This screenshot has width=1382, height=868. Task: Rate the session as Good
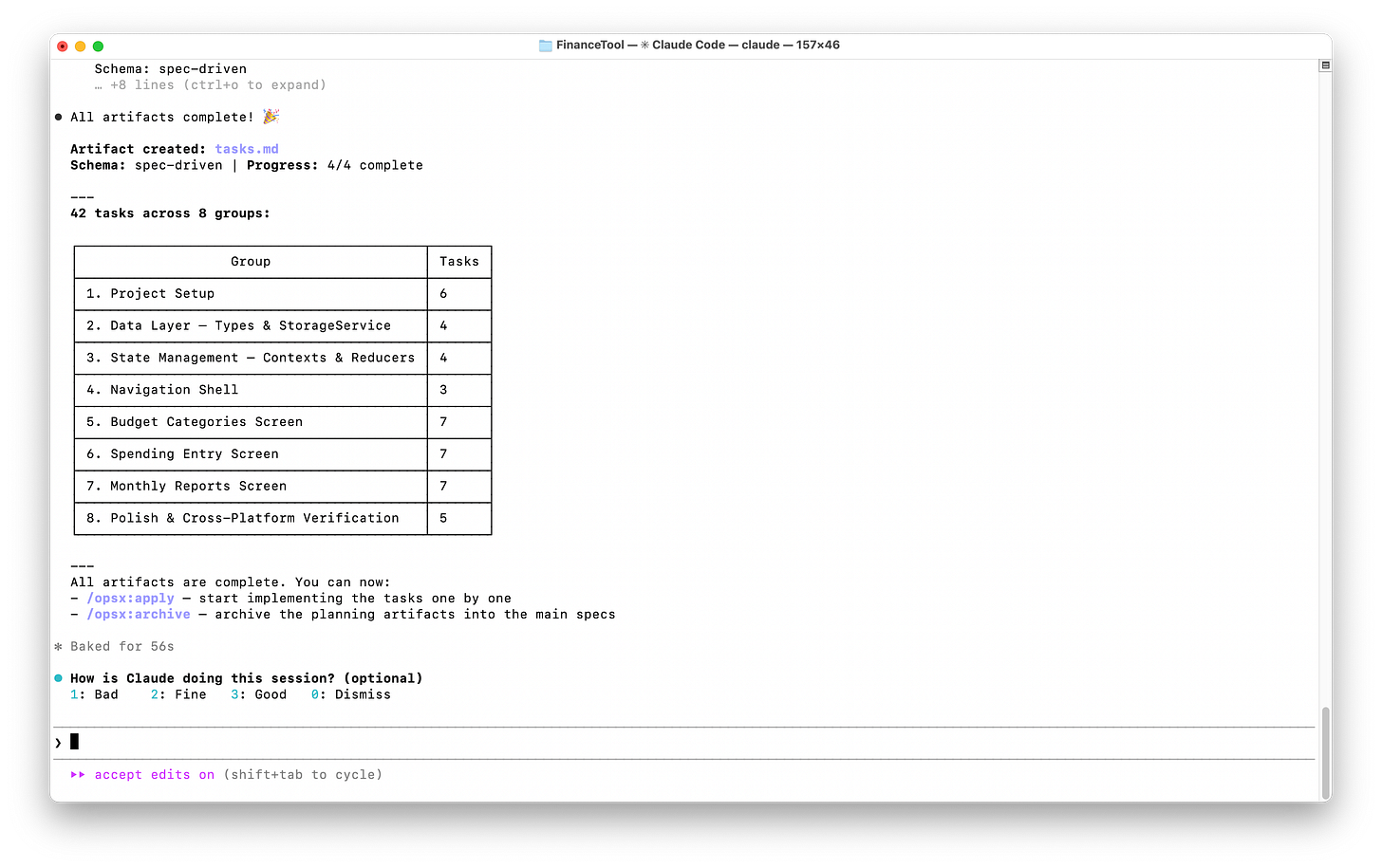pos(259,695)
